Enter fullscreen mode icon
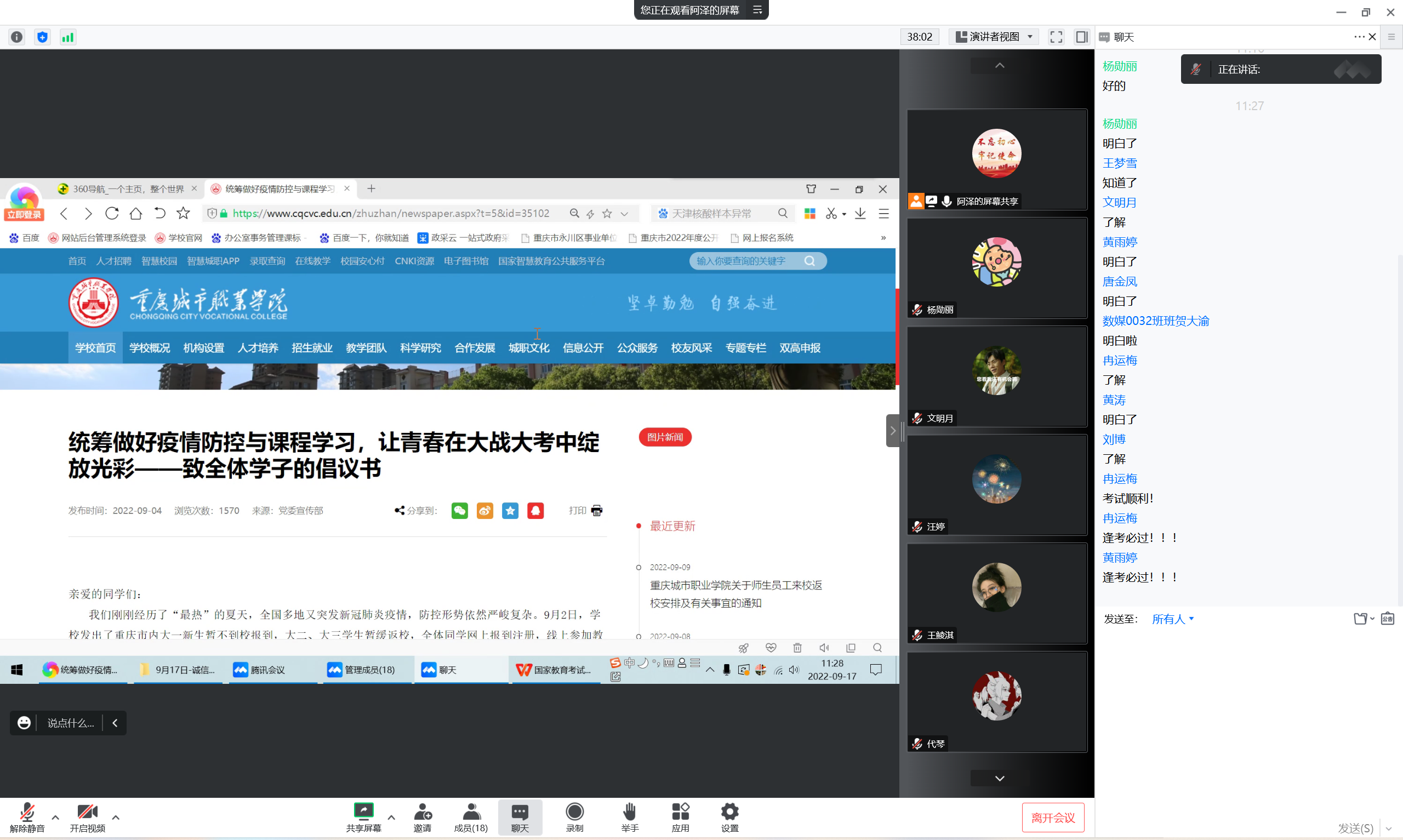This screenshot has width=1403, height=840. coord(1056,37)
